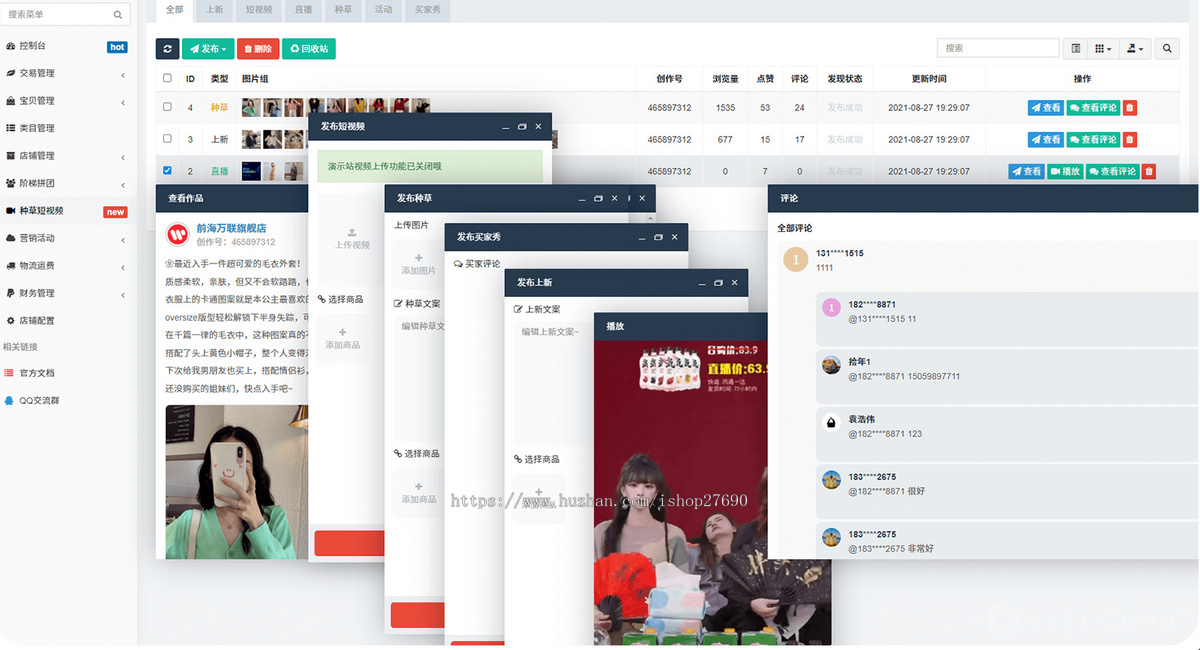This screenshot has width=1200, height=650.
Task: Toggle the select-all checkbox in table header
Action: tap(167, 78)
